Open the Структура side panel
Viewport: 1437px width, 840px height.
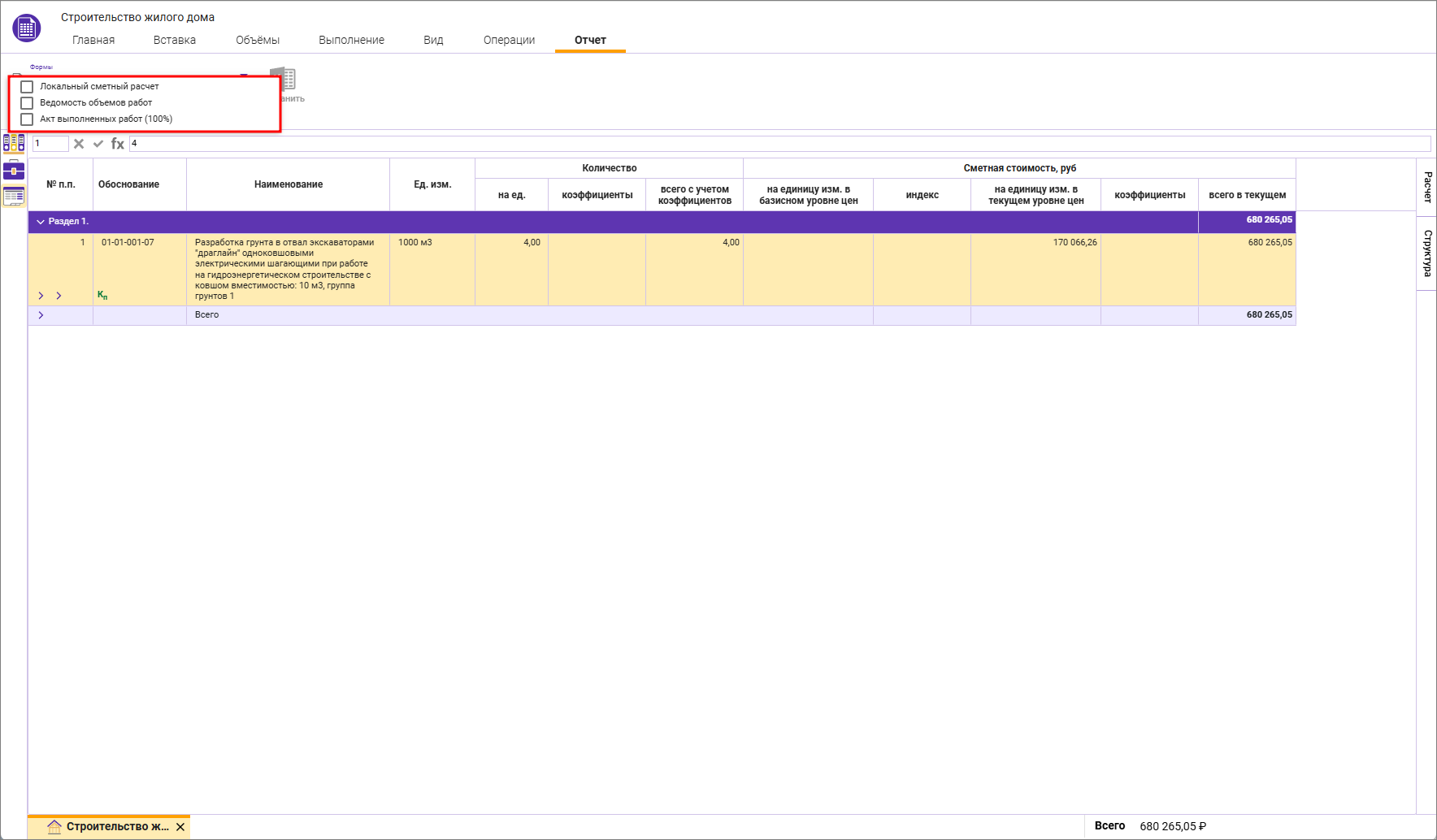point(1427,253)
